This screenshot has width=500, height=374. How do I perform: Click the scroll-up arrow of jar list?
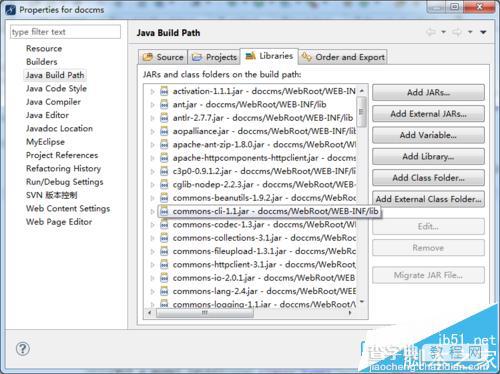pyautogui.click(x=362, y=91)
